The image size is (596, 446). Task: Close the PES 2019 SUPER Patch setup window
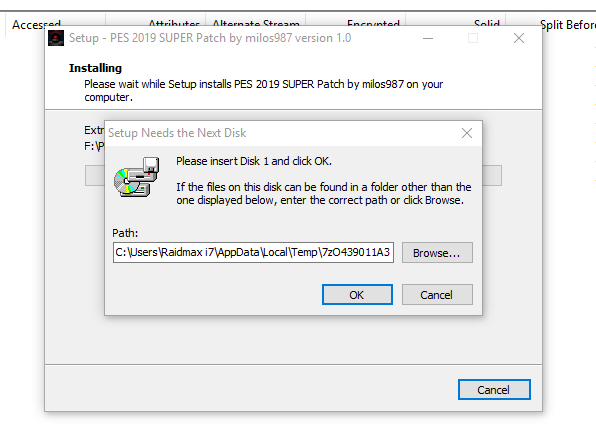pyautogui.click(x=519, y=38)
